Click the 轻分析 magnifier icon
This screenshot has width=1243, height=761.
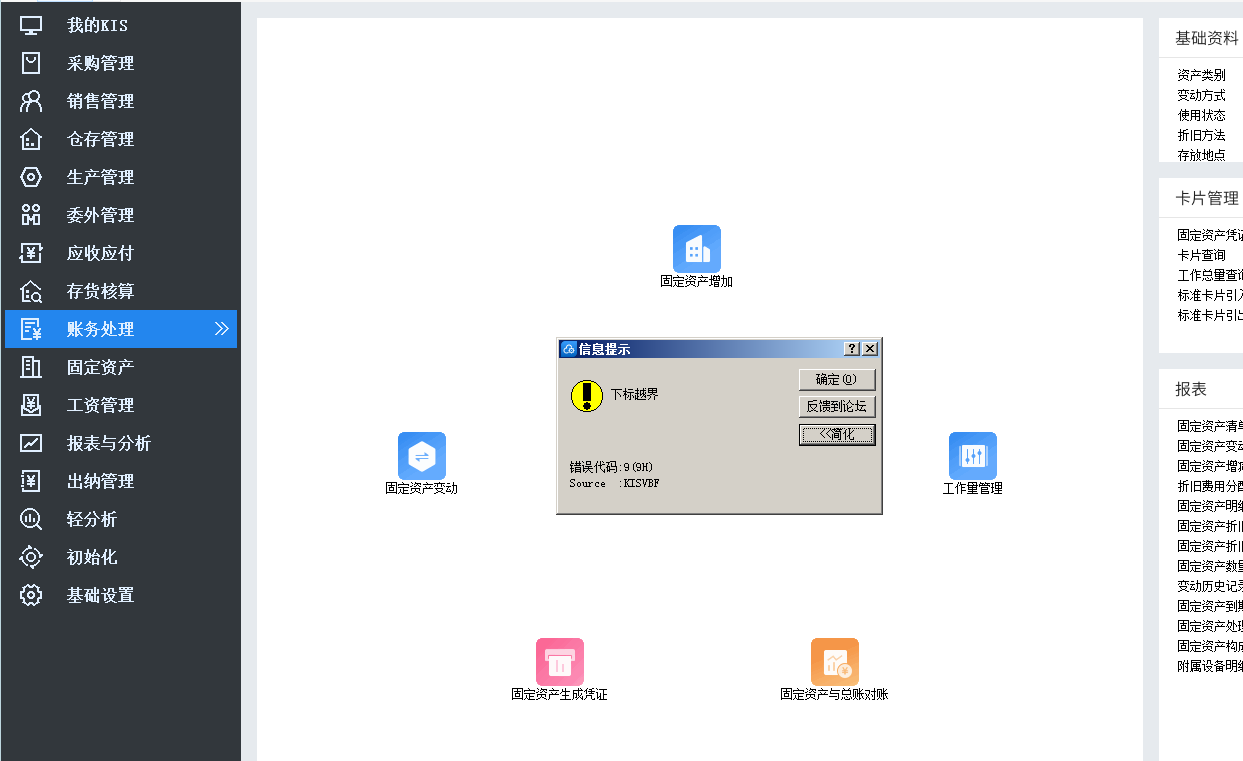[32, 519]
